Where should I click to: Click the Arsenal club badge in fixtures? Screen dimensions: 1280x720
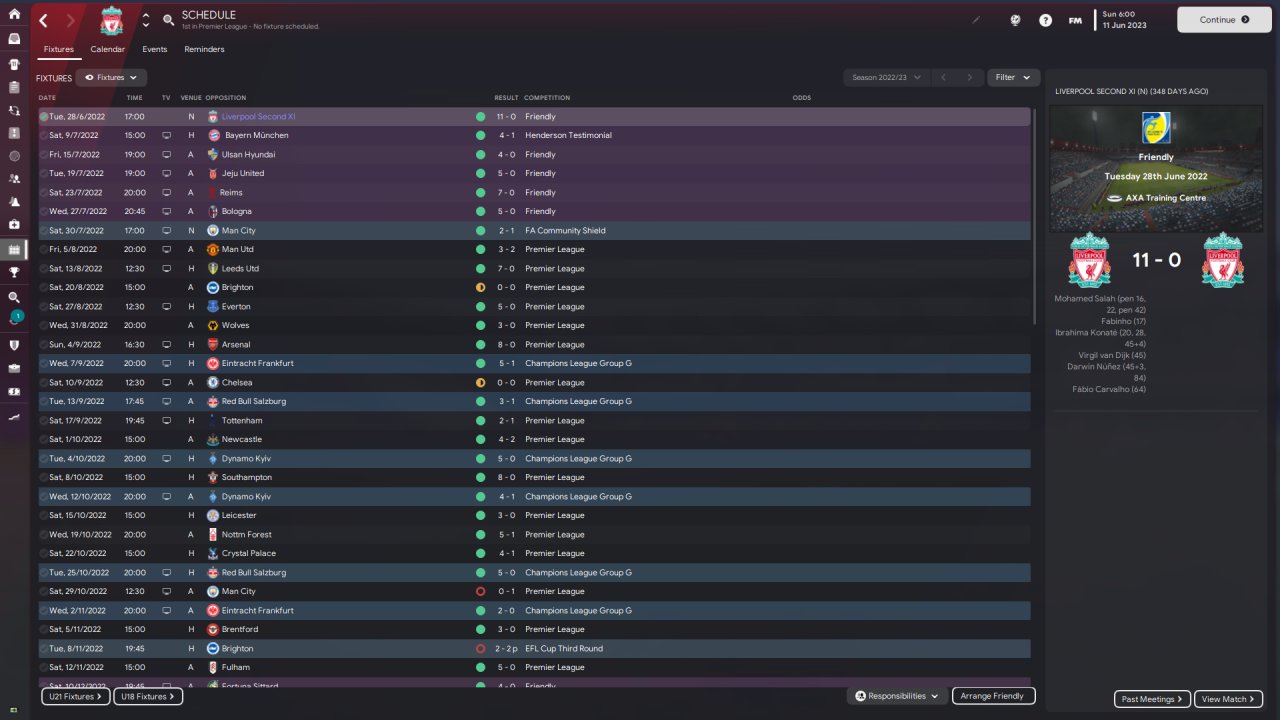click(x=212, y=344)
